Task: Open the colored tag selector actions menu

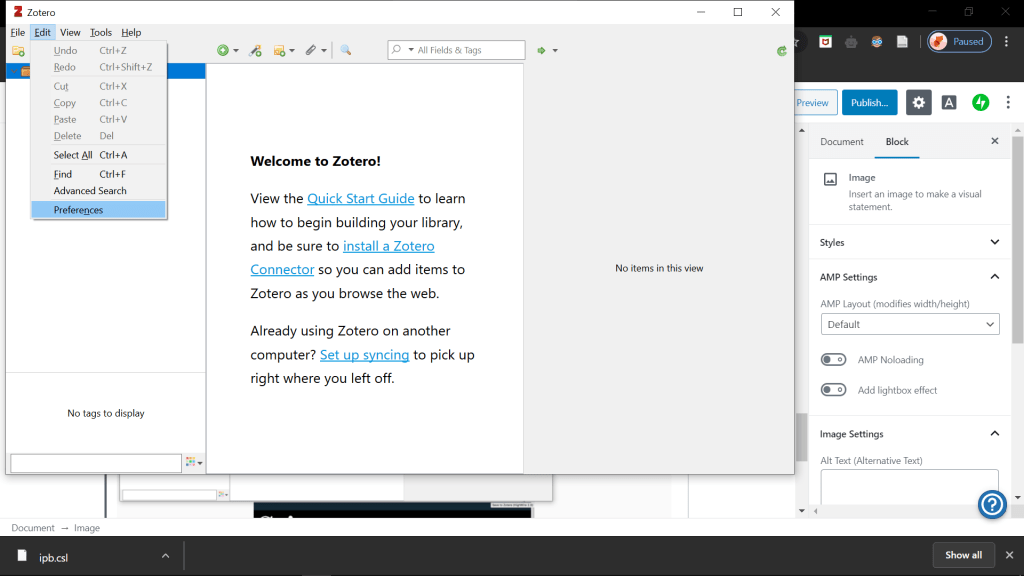Action: point(193,463)
